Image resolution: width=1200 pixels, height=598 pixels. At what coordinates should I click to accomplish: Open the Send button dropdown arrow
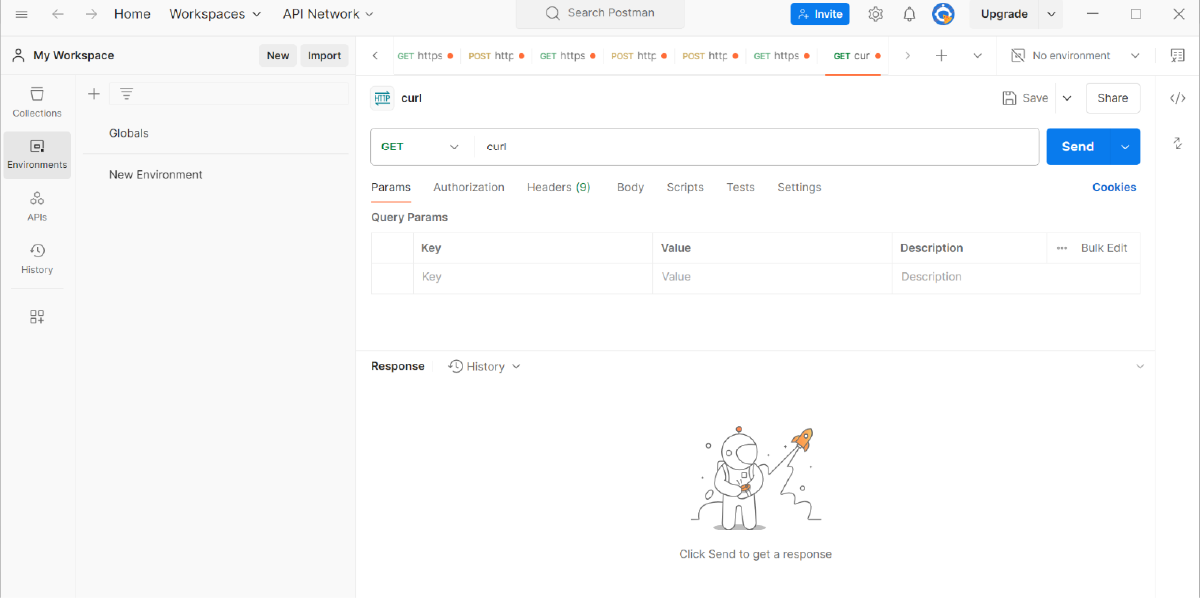pos(1125,147)
